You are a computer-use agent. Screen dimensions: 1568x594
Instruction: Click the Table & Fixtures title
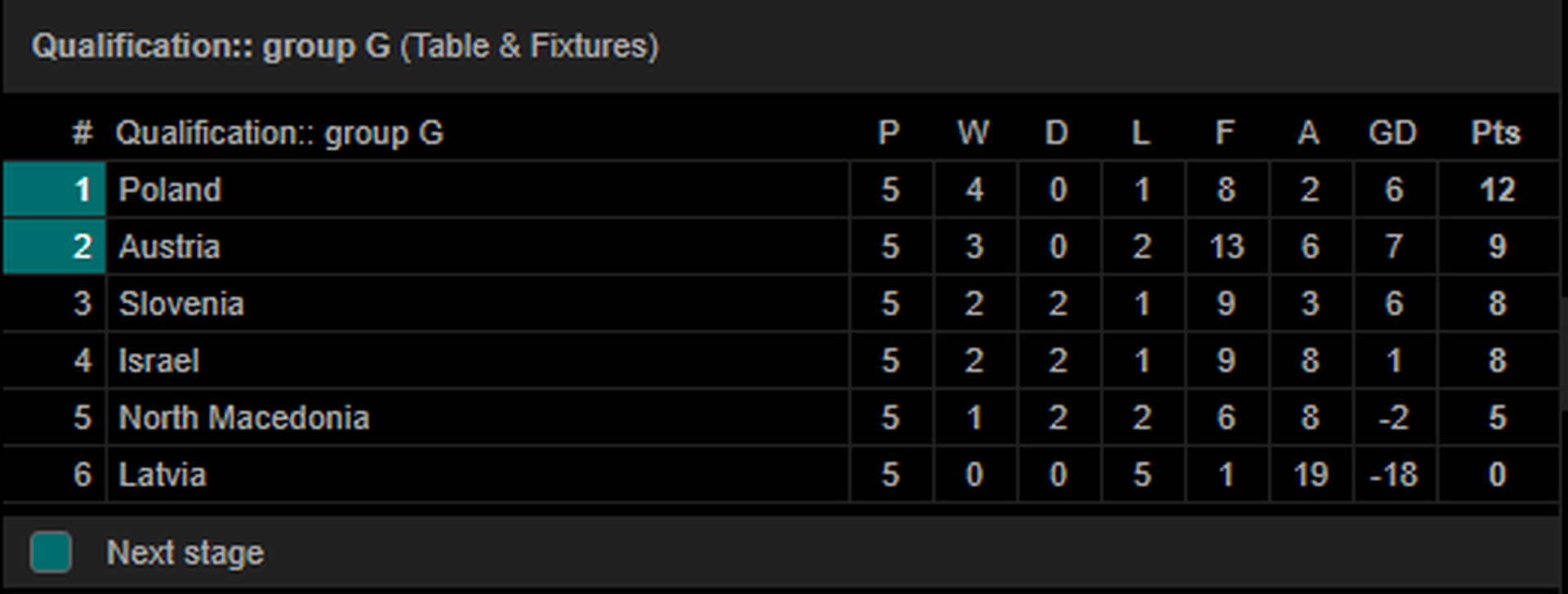529,46
